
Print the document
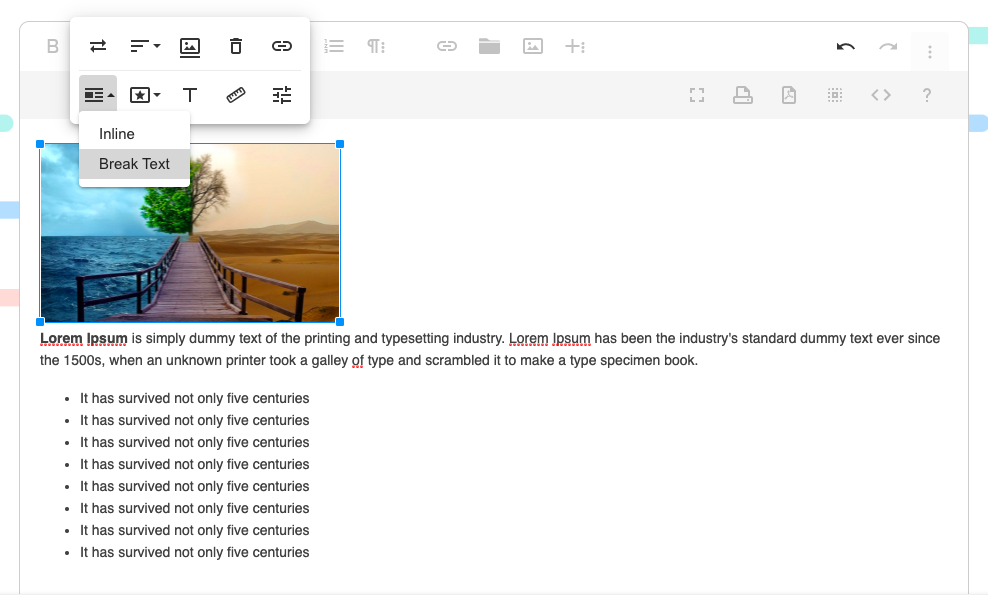(x=742, y=94)
